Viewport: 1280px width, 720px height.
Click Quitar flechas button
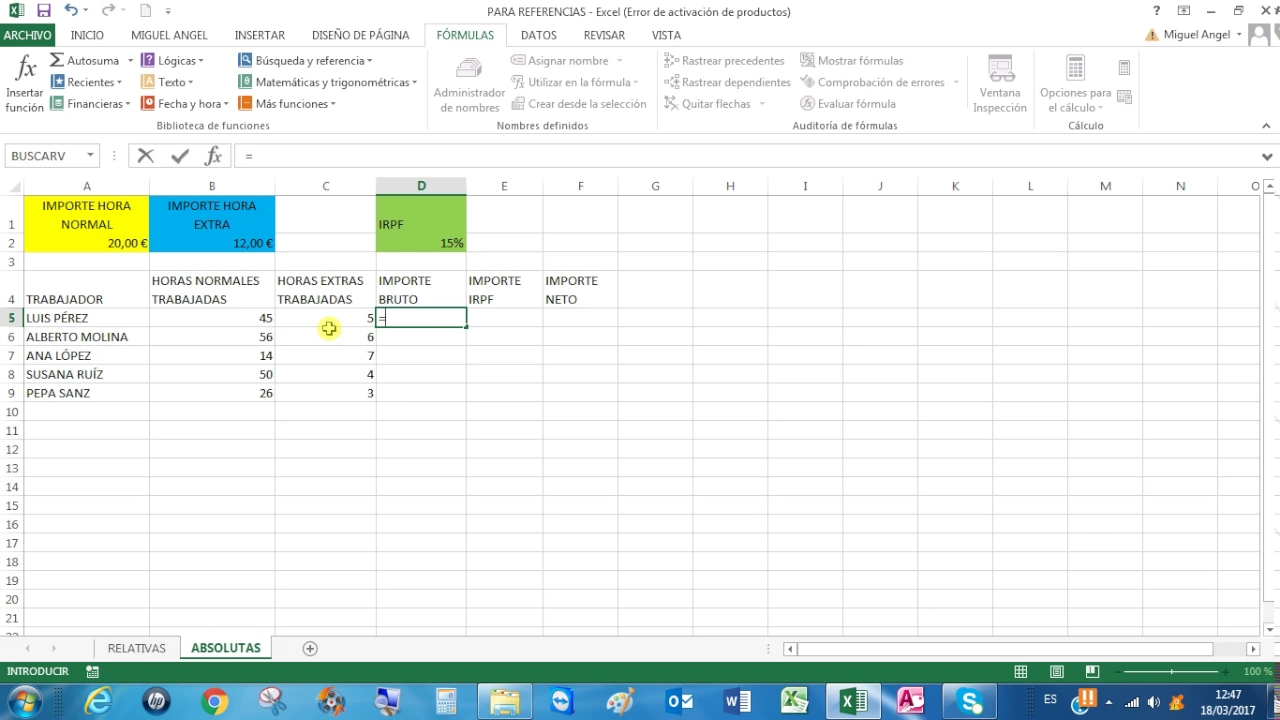coord(707,103)
